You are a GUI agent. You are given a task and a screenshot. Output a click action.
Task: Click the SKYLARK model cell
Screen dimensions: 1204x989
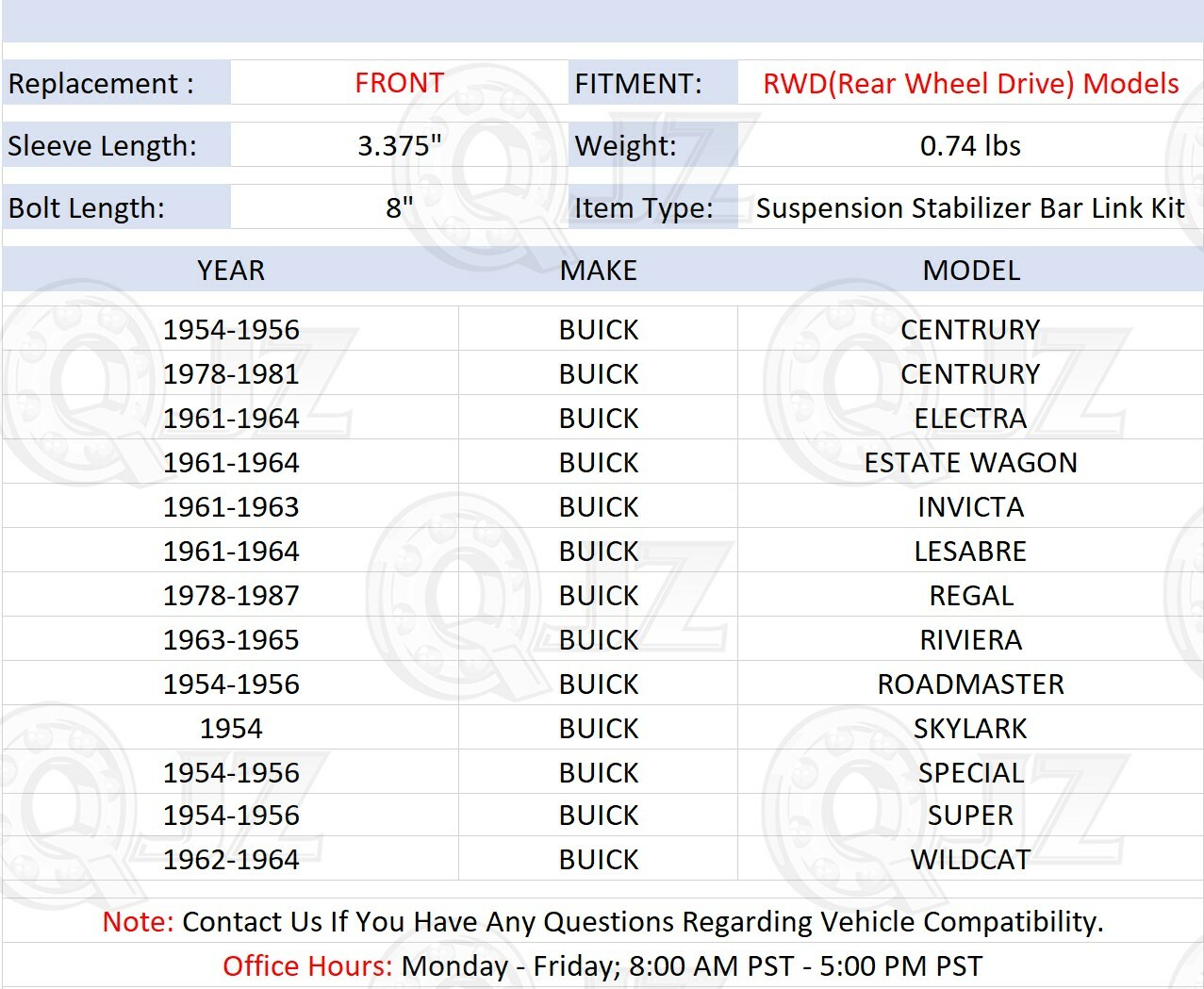coord(970,728)
